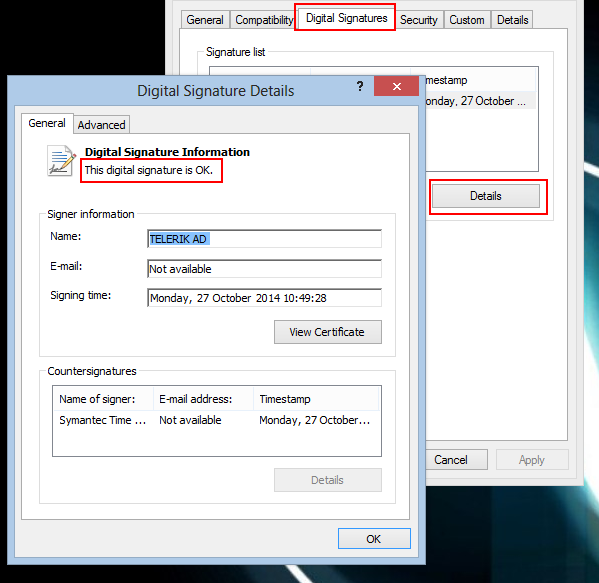Screen dimensions: 599x583
Task: Open the Details properties tab
Action: [512, 20]
